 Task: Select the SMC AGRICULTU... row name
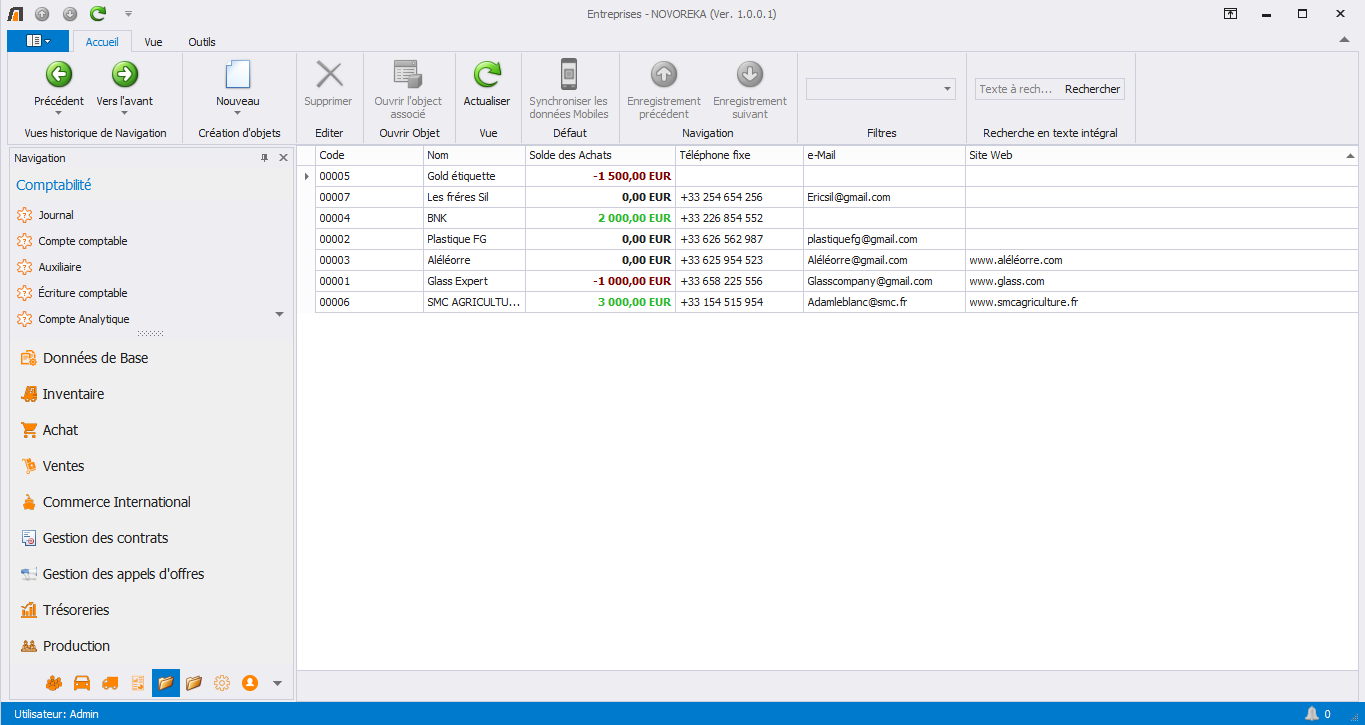click(x=474, y=302)
